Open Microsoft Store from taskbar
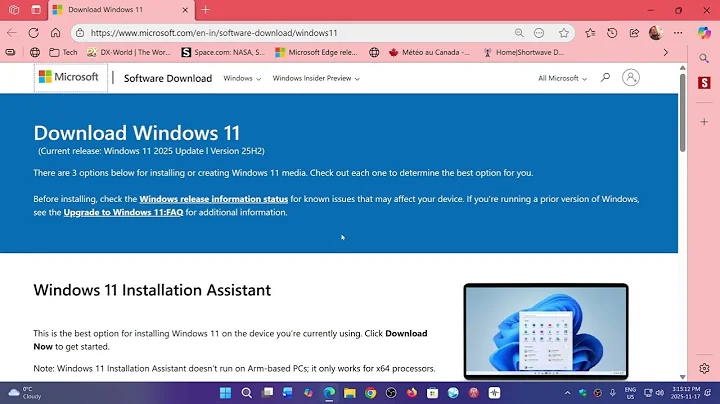The width and height of the screenshot is (720, 404). [433, 393]
